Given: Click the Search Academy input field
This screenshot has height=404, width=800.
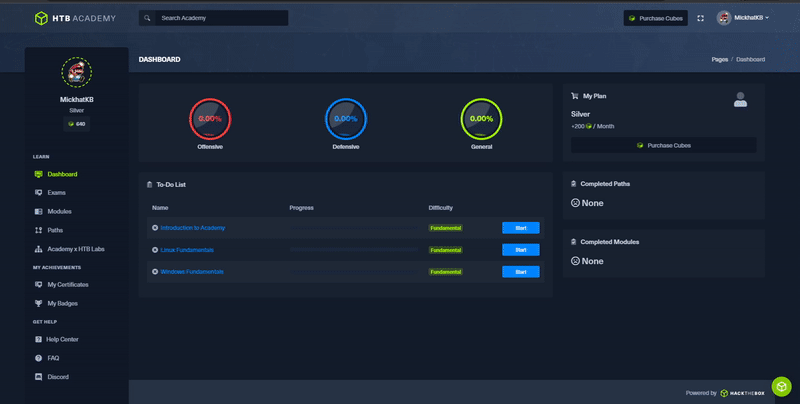Looking at the screenshot, I should 222,18.
